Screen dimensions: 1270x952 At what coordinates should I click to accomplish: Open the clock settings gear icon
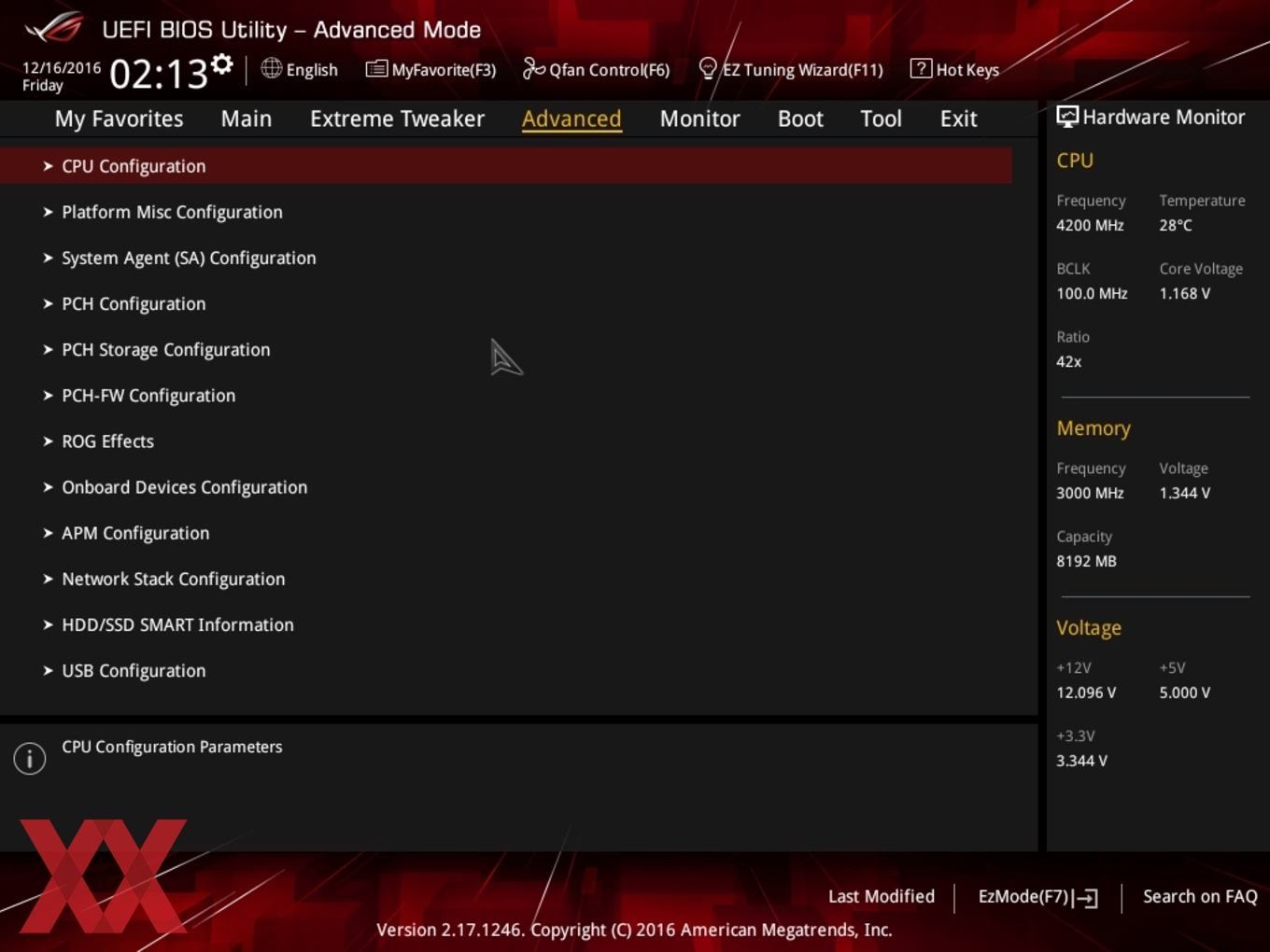click(222, 63)
